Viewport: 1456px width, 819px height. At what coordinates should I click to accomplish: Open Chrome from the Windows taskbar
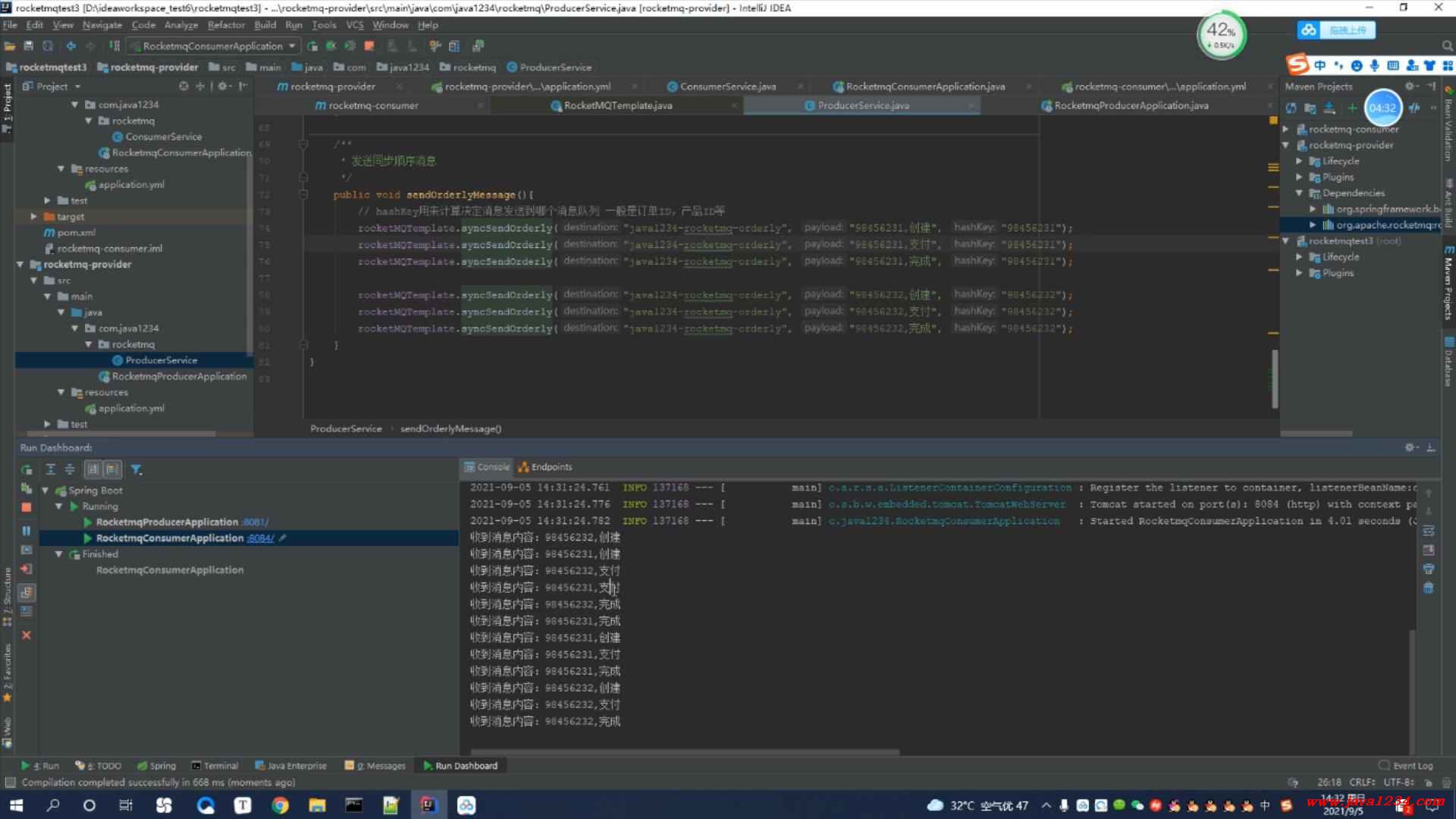tap(280, 805)
